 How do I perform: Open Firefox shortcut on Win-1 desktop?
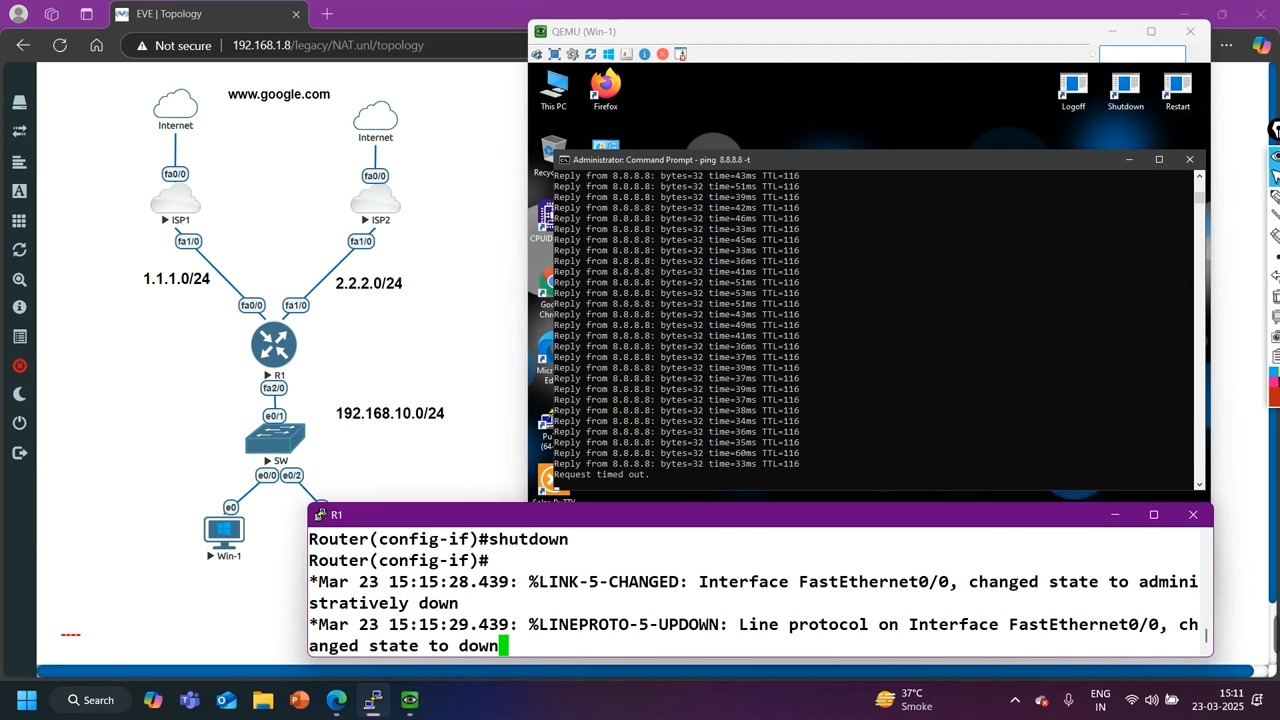tap(605, 90)
